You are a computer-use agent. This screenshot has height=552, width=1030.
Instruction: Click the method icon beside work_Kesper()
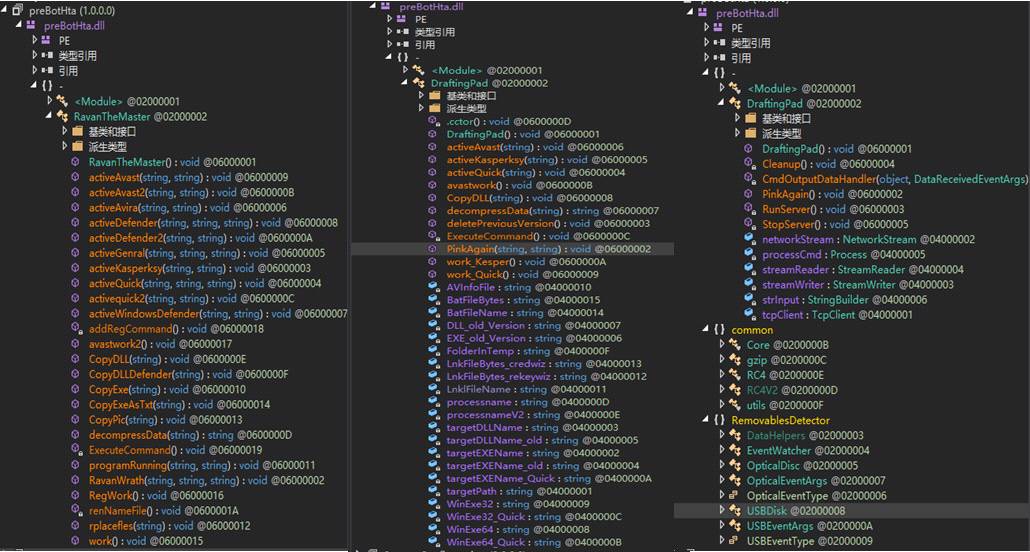click(434, 261)
